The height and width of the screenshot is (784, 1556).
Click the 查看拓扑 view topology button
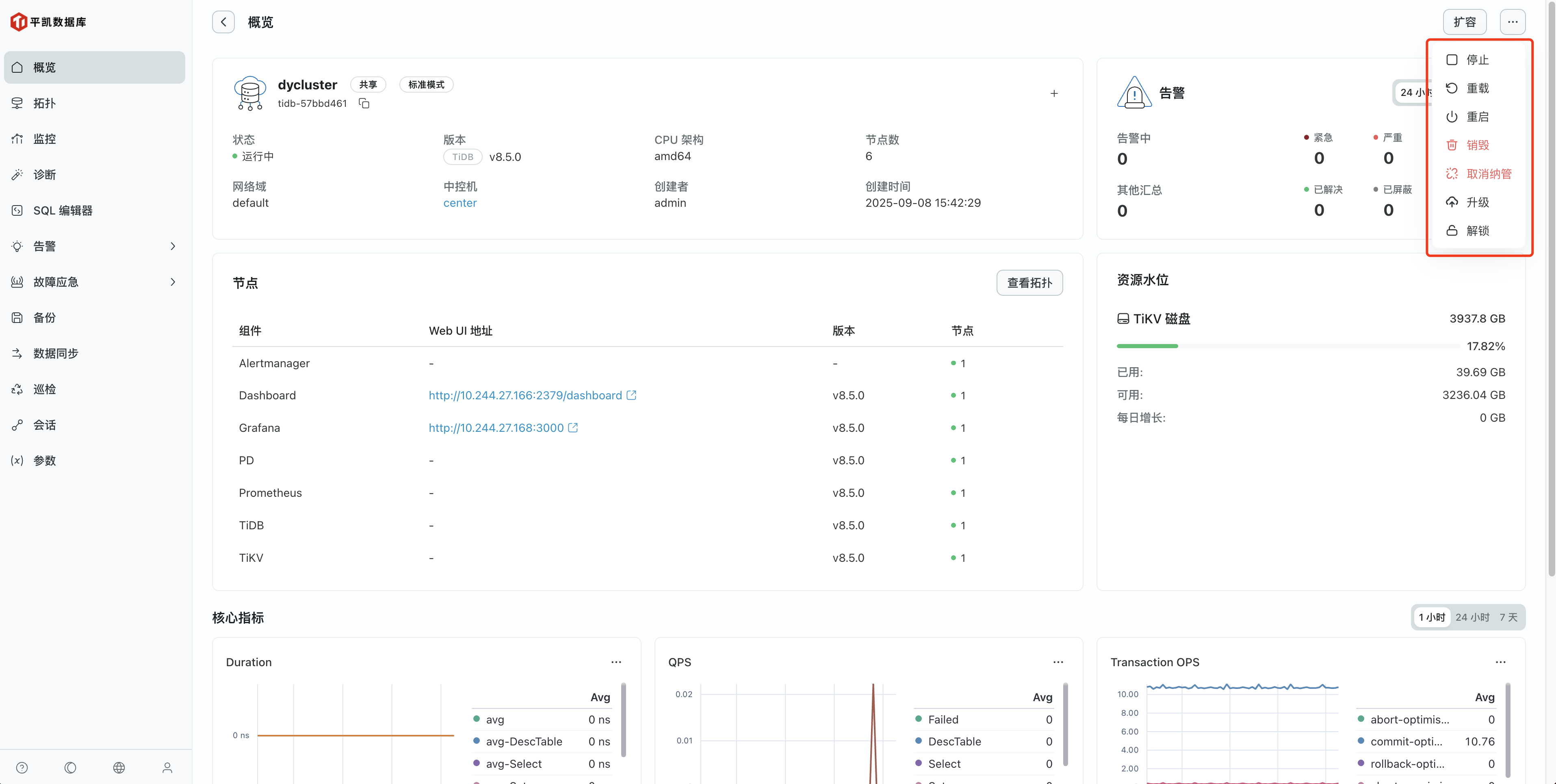tap(1029, 283)
